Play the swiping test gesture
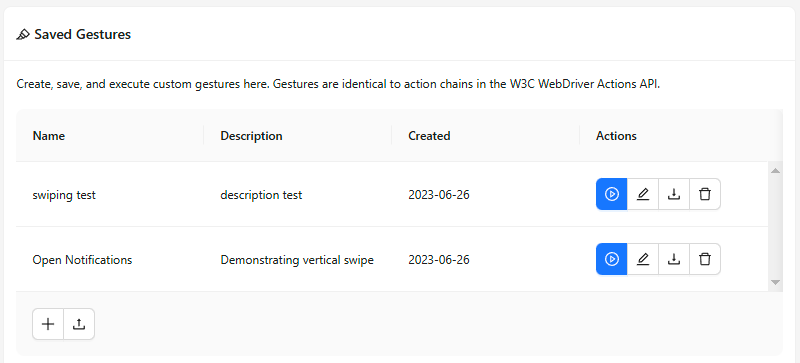The height and width of the screenshot is (363, 800). click(x=611, y=194)
